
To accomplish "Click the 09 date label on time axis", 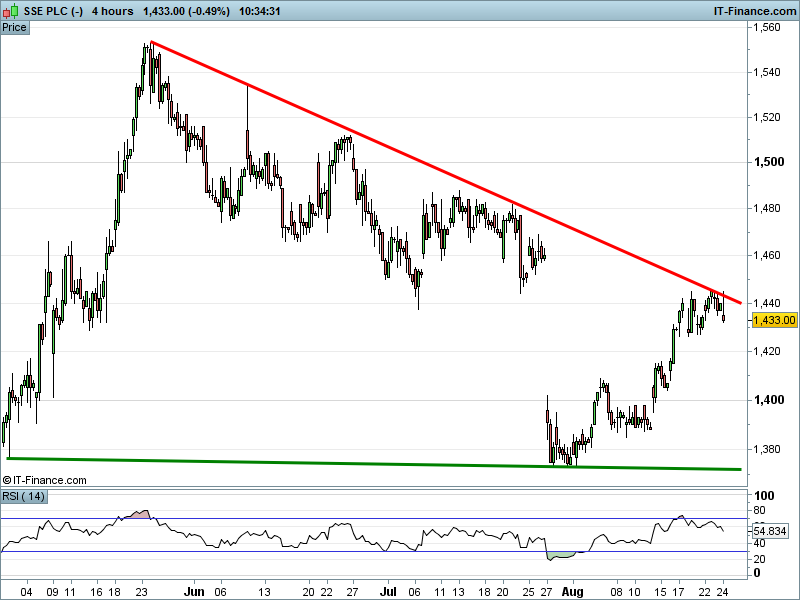I will click(52, 592).
